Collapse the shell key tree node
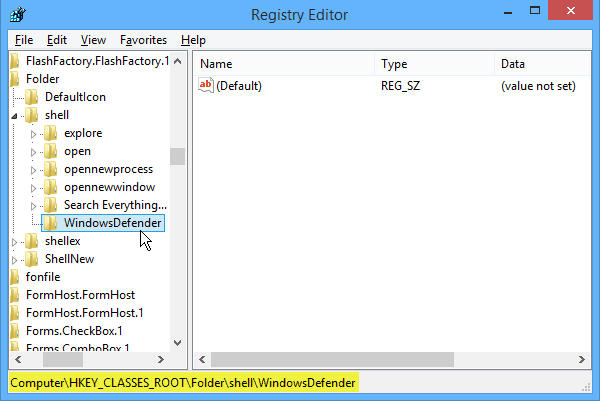The image size is (600, 401). [15, 116]
